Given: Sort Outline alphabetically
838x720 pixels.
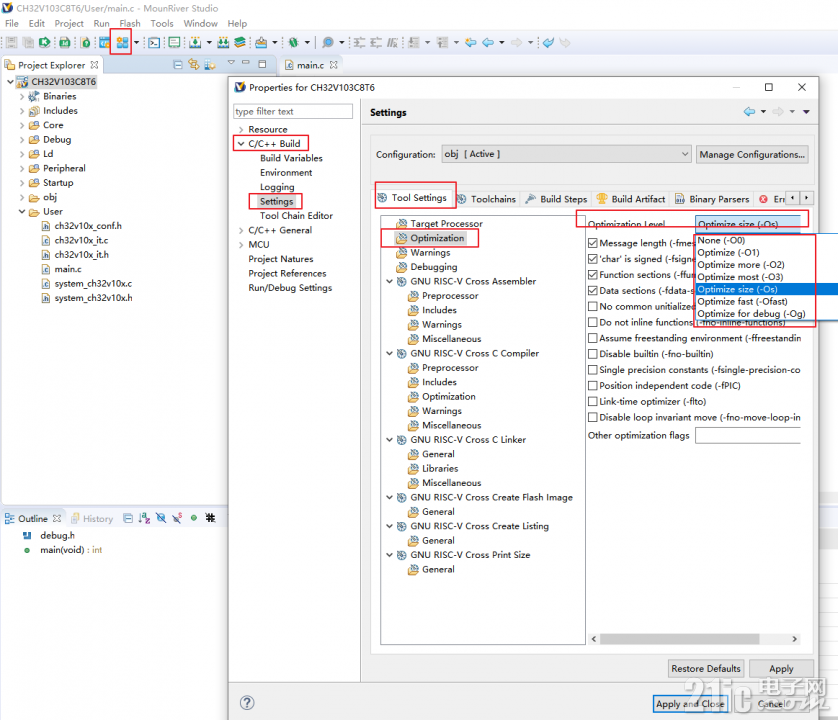Looking at the screenshot, I should (x=144, y=518).
